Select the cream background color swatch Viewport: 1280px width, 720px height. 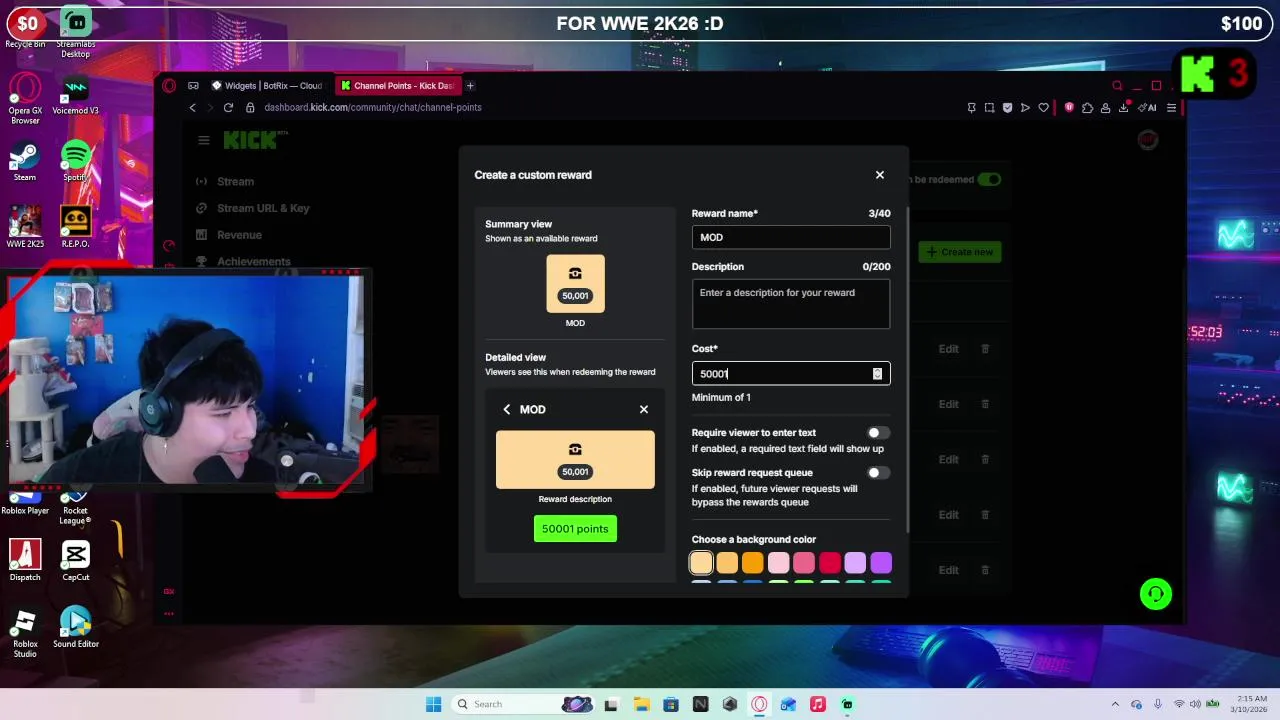point(701,563)
